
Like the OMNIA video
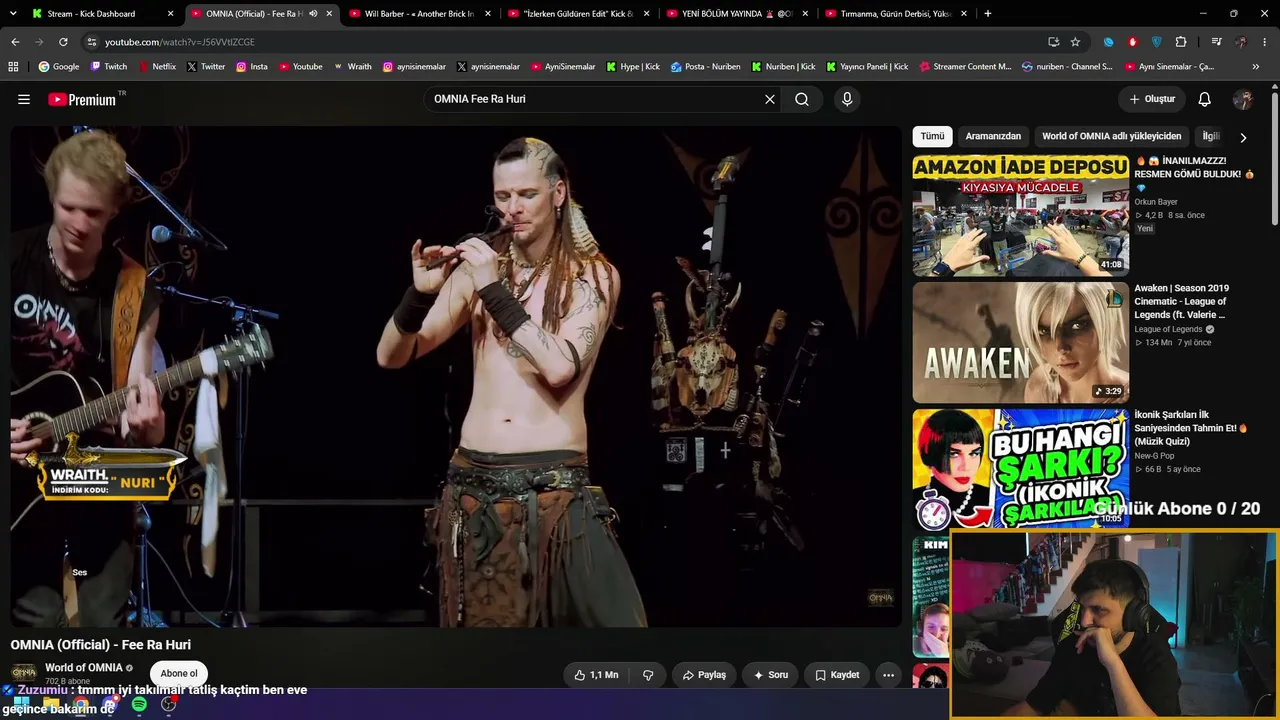click(596, 675)
